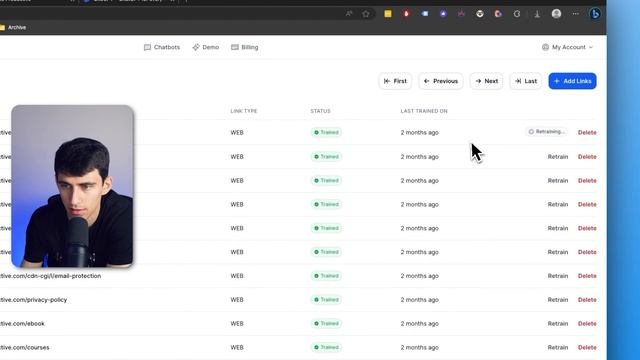
Task: Click the Previous page button
Action: 441,81
